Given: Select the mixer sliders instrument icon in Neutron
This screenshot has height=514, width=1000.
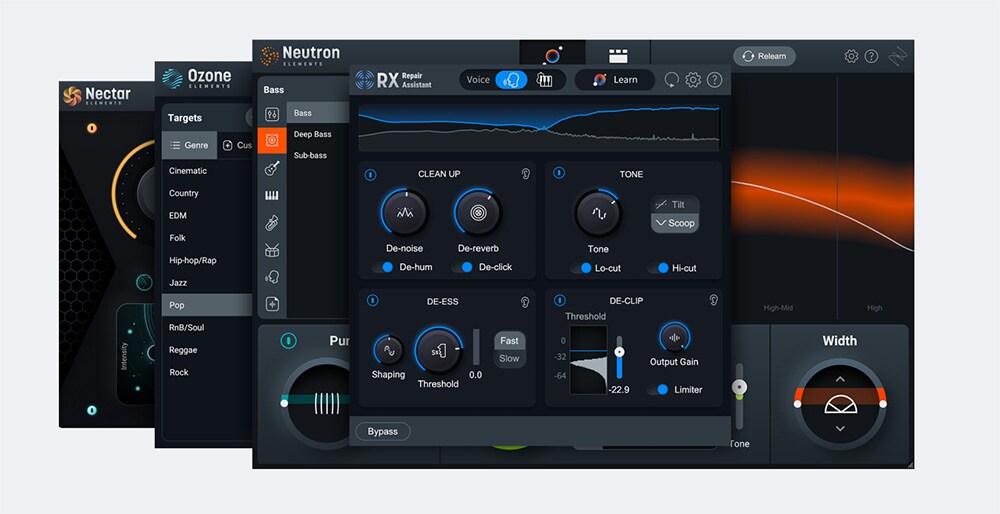Looking at the screenshot, I should click(x=272, y=115).
